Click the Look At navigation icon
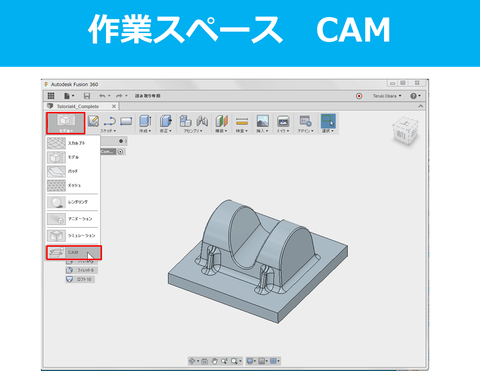Viewport: 480px width, 371px height. click(x=205, y=361)
